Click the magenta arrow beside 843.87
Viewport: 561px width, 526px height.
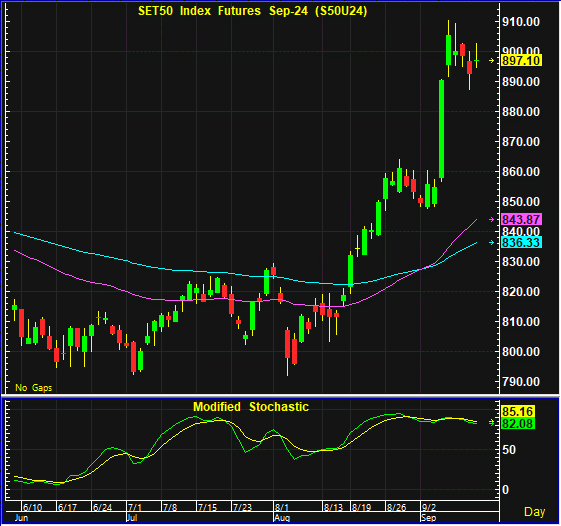coord(492,219)
